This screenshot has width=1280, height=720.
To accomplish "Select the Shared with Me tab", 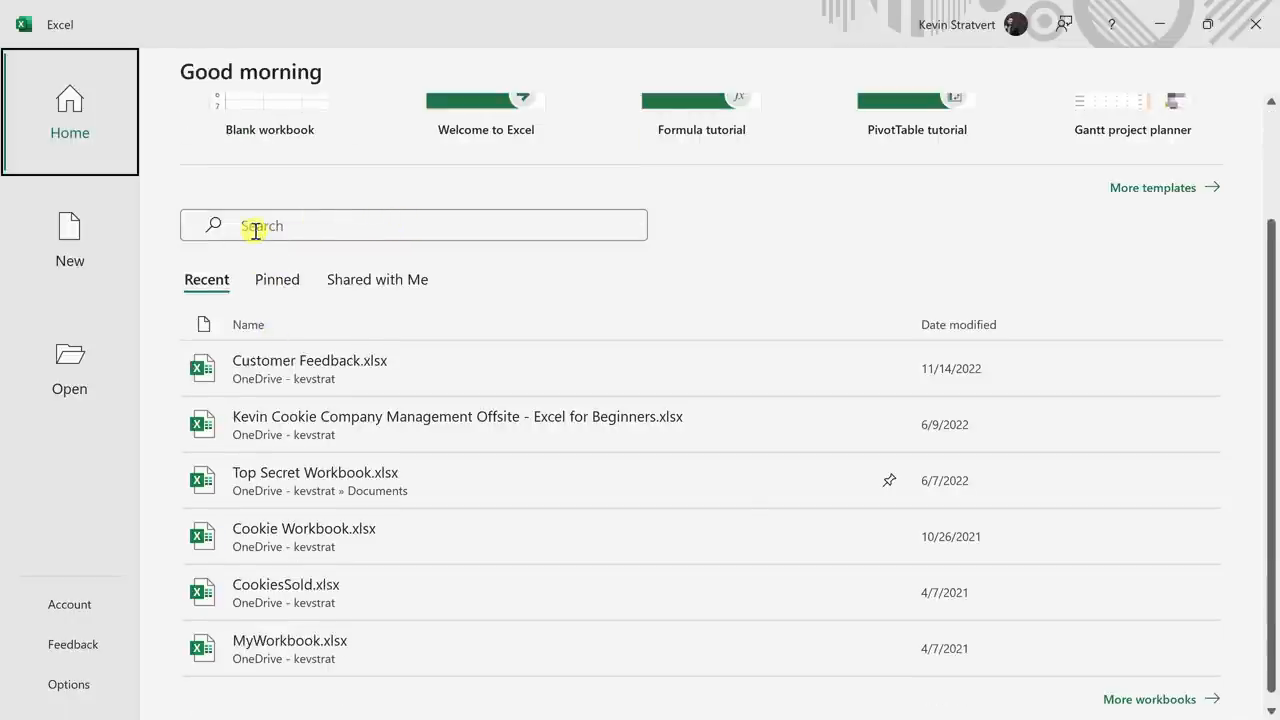I will 377,280.
